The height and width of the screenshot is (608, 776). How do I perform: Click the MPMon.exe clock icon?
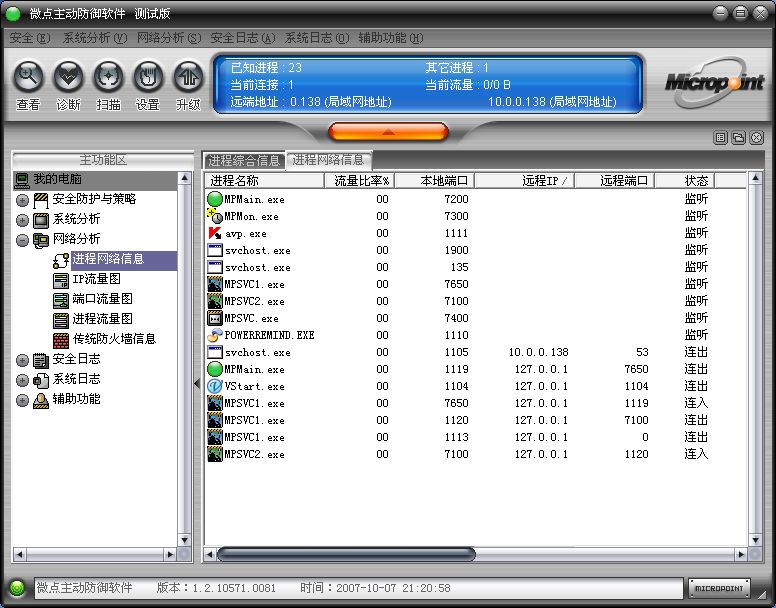pos(215,216)
